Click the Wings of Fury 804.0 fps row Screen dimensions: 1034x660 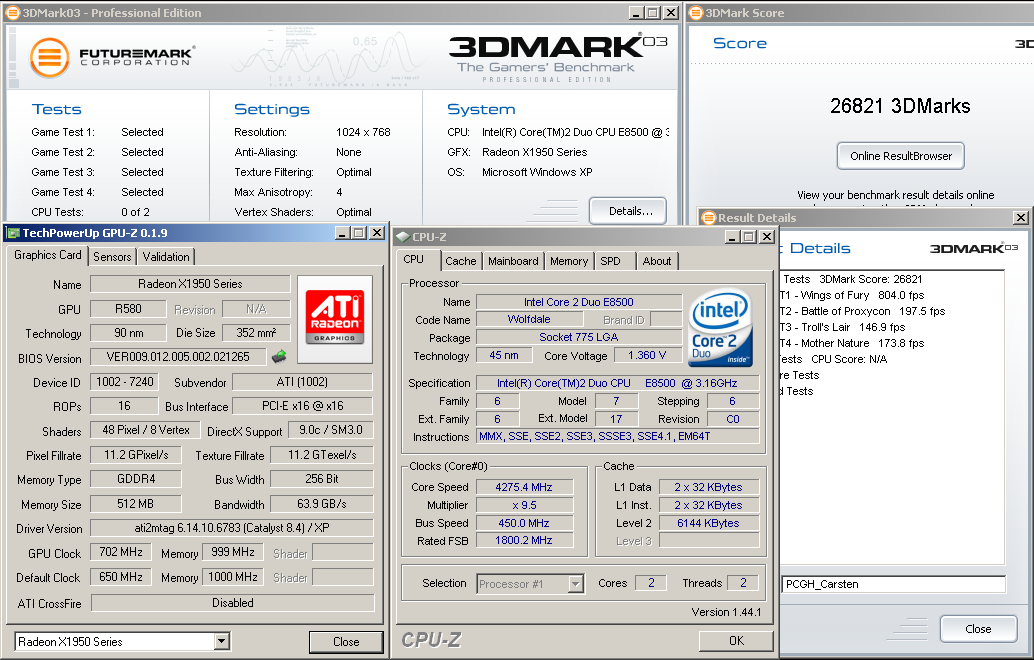click(852, 295)
